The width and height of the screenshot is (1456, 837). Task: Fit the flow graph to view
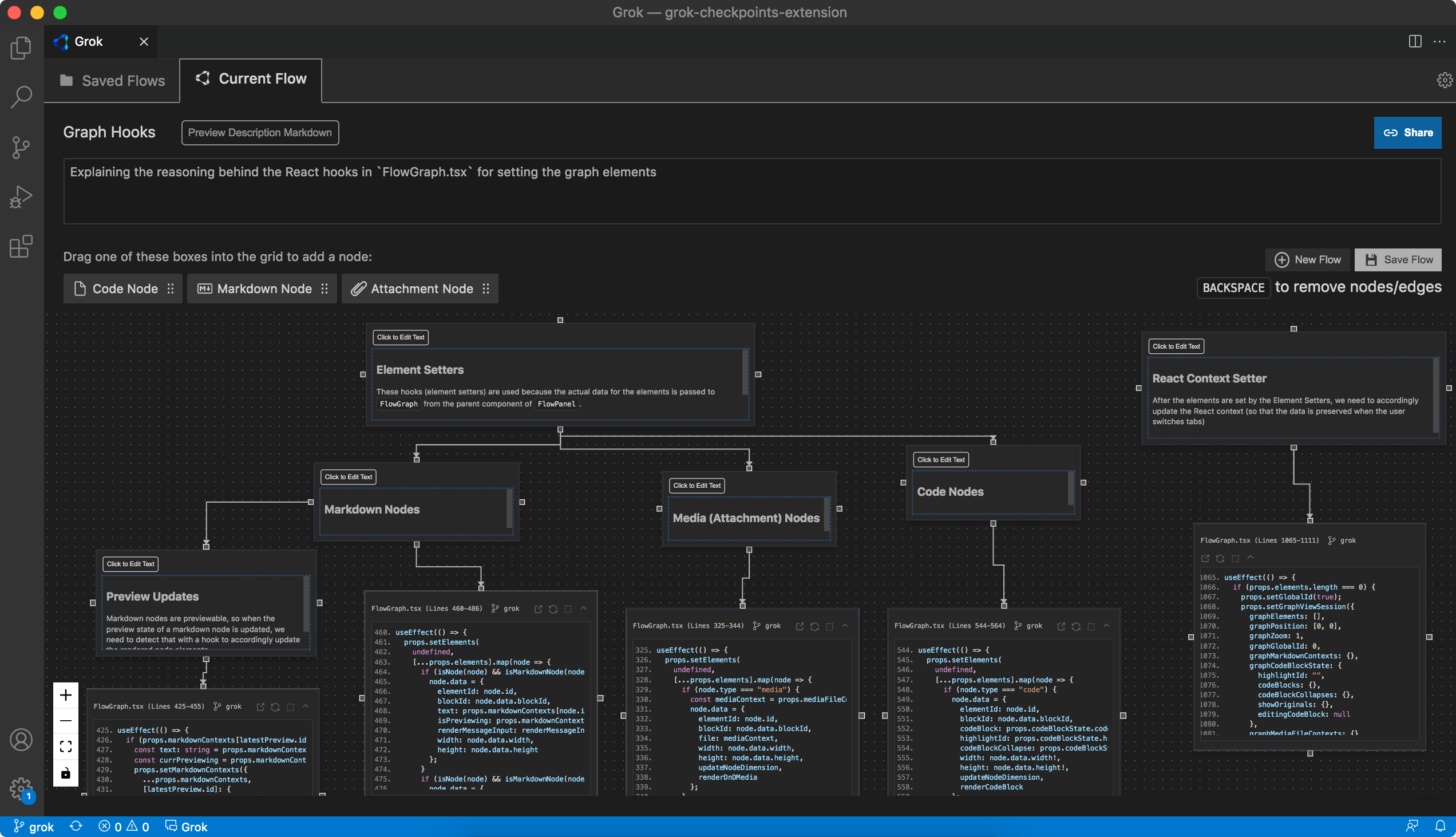pos(66,747)
